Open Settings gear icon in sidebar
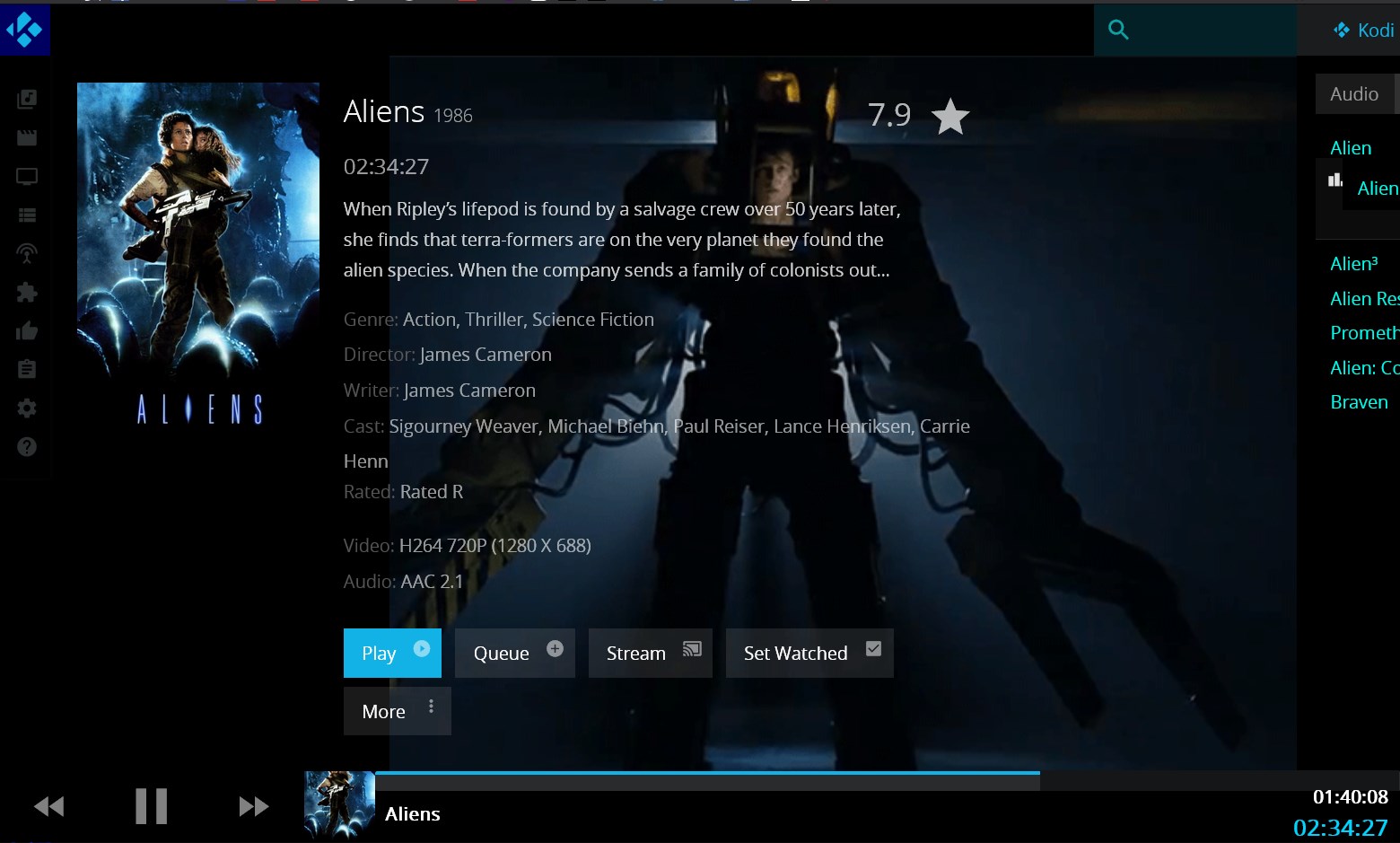 coord(27,408)
